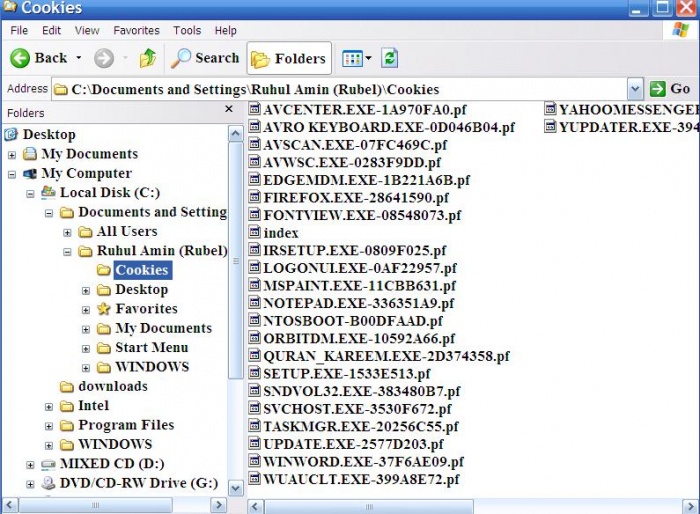Open the File menu

(x=19, y=30)
